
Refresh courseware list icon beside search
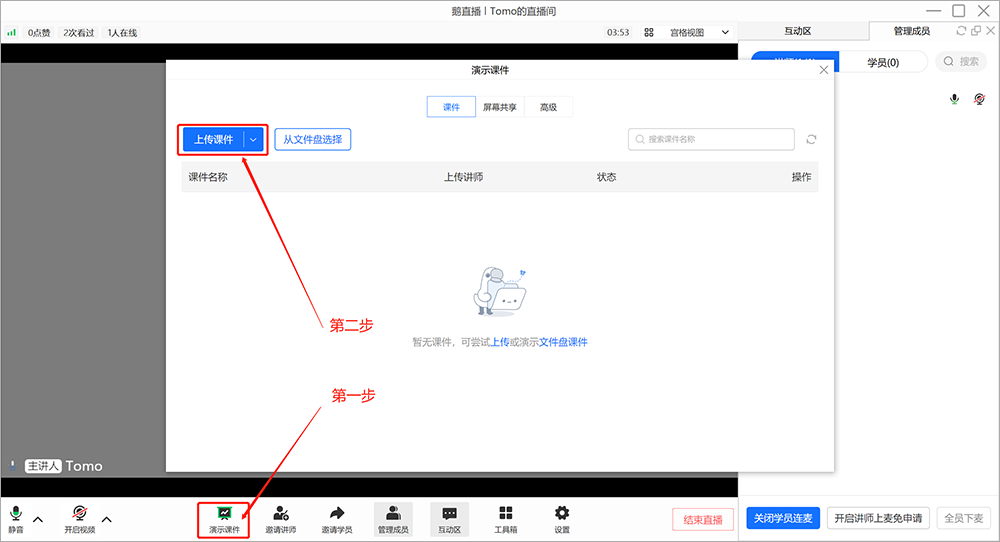(811, 139)
